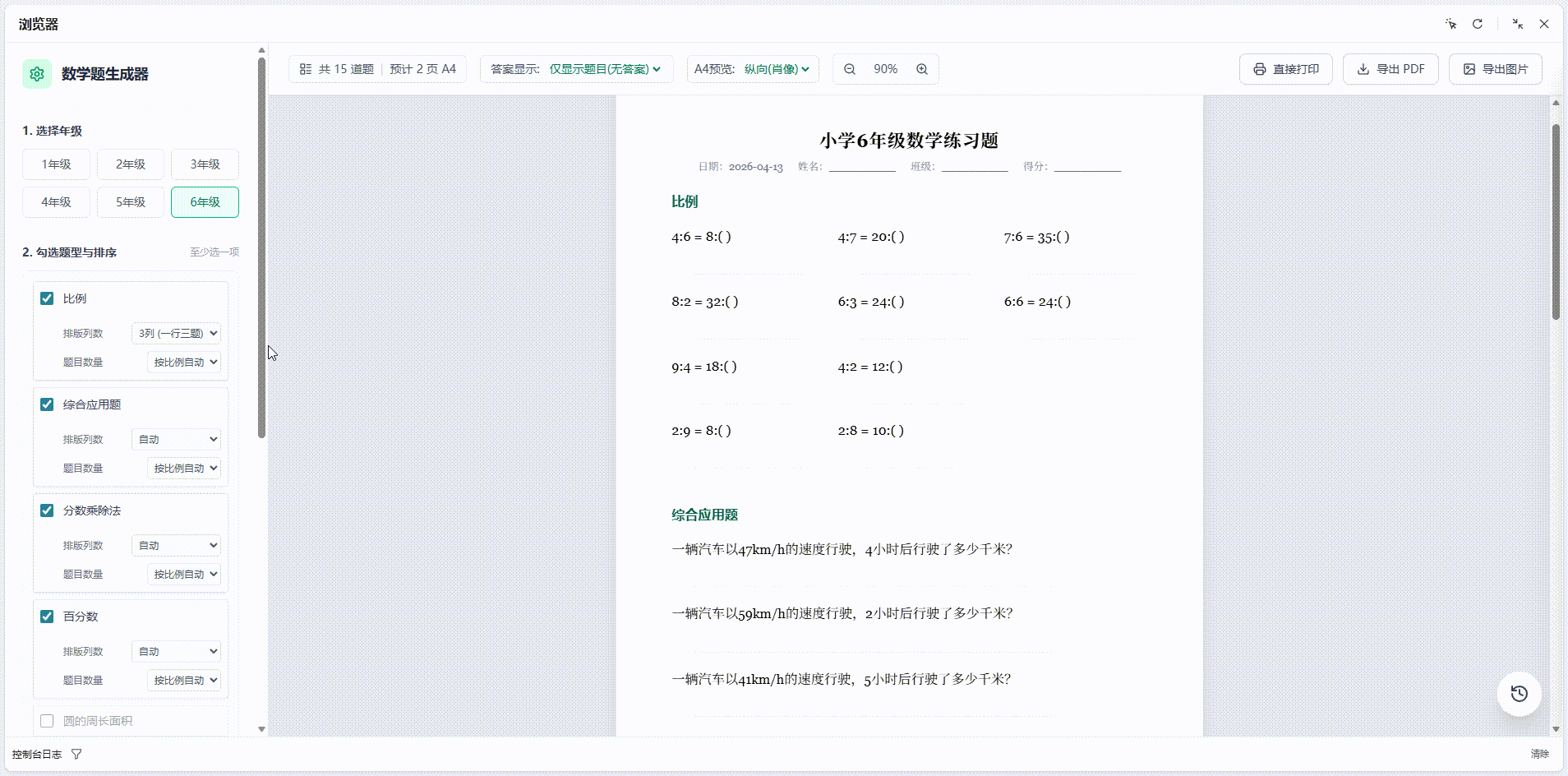Open the A4预览 orientation dropdown
Image resolution: width=1568 pixels, height=776 pixels.
(x=752, y=69)
